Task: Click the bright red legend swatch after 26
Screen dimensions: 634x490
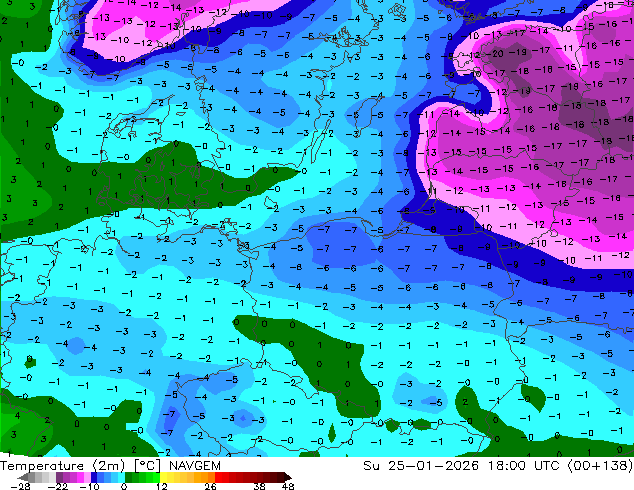Action: point(218,477)
